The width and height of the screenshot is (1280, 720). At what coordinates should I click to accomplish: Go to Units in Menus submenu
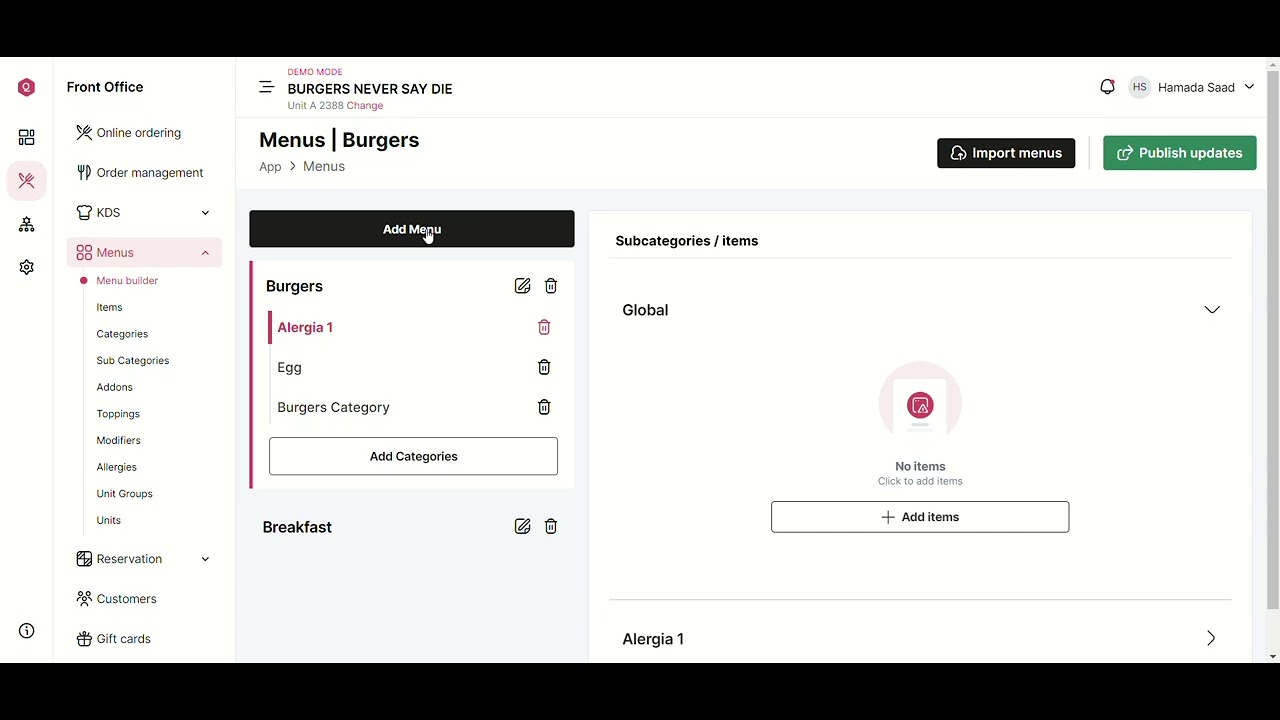point(108,521)
